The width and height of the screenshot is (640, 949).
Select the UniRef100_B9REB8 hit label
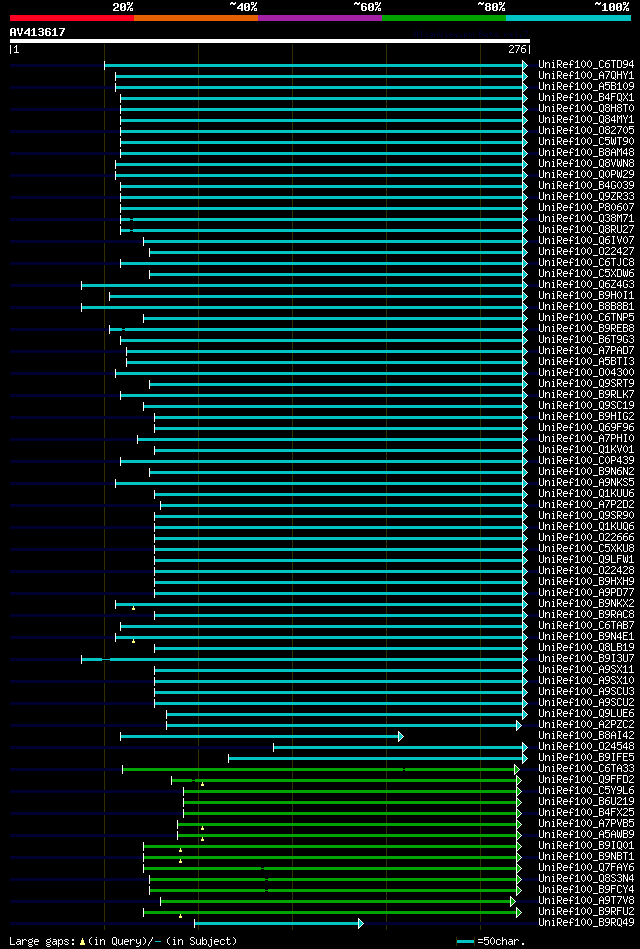click(x=586, y=329)
